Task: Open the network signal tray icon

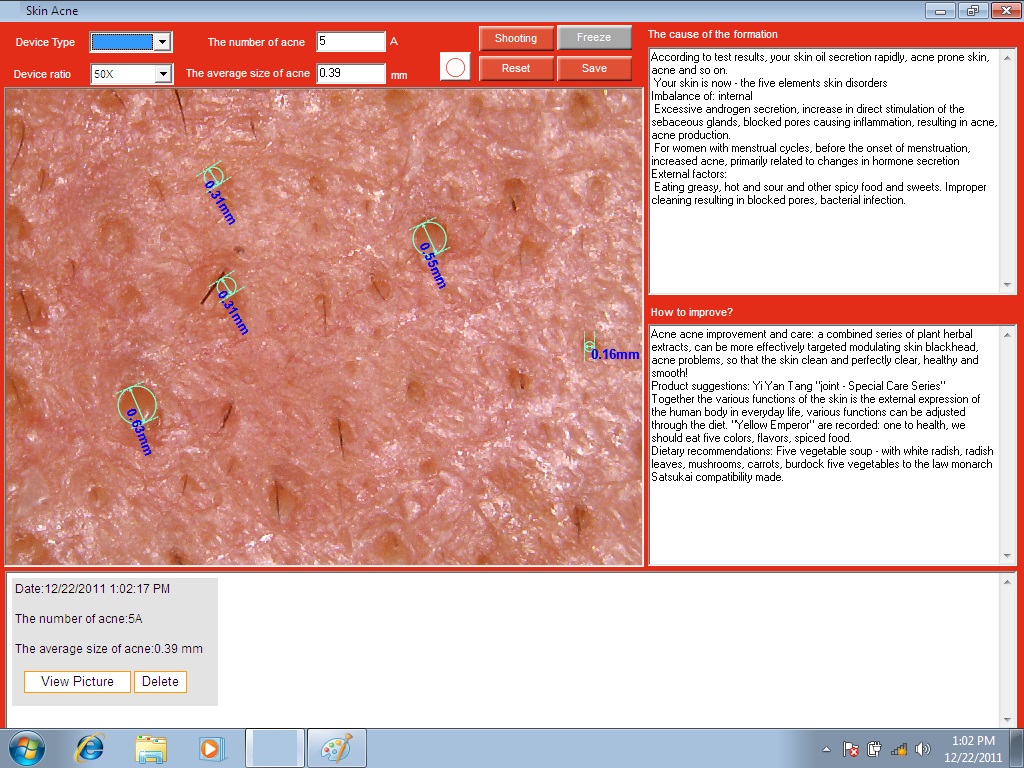Action: 899,749
